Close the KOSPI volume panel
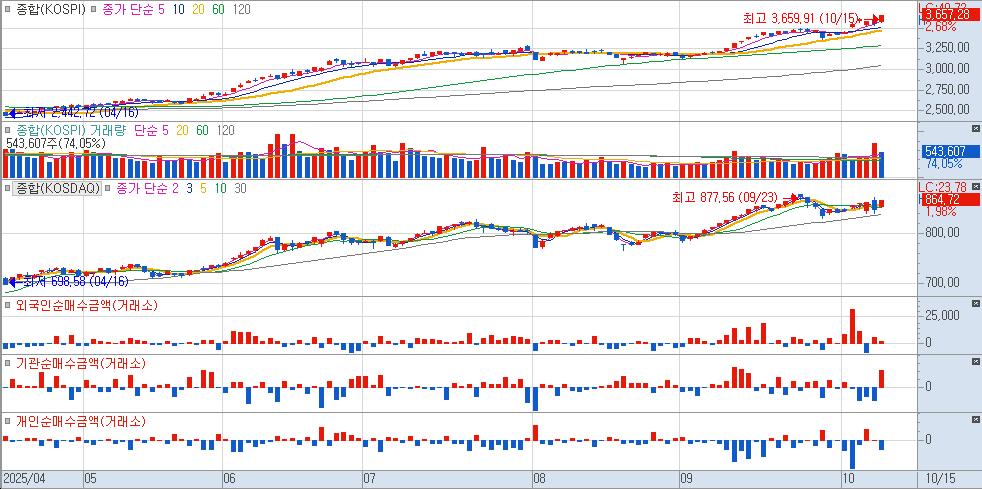 [975, 128]
